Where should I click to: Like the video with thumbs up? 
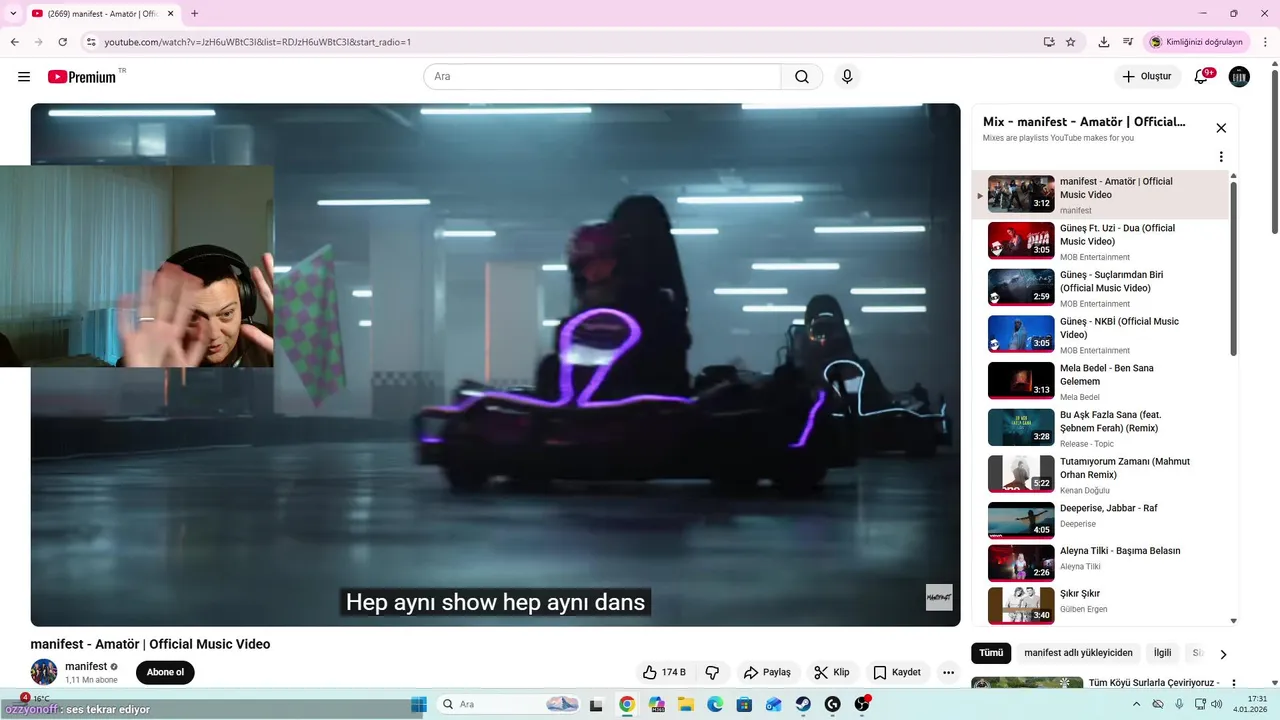[x=665, y=672]
